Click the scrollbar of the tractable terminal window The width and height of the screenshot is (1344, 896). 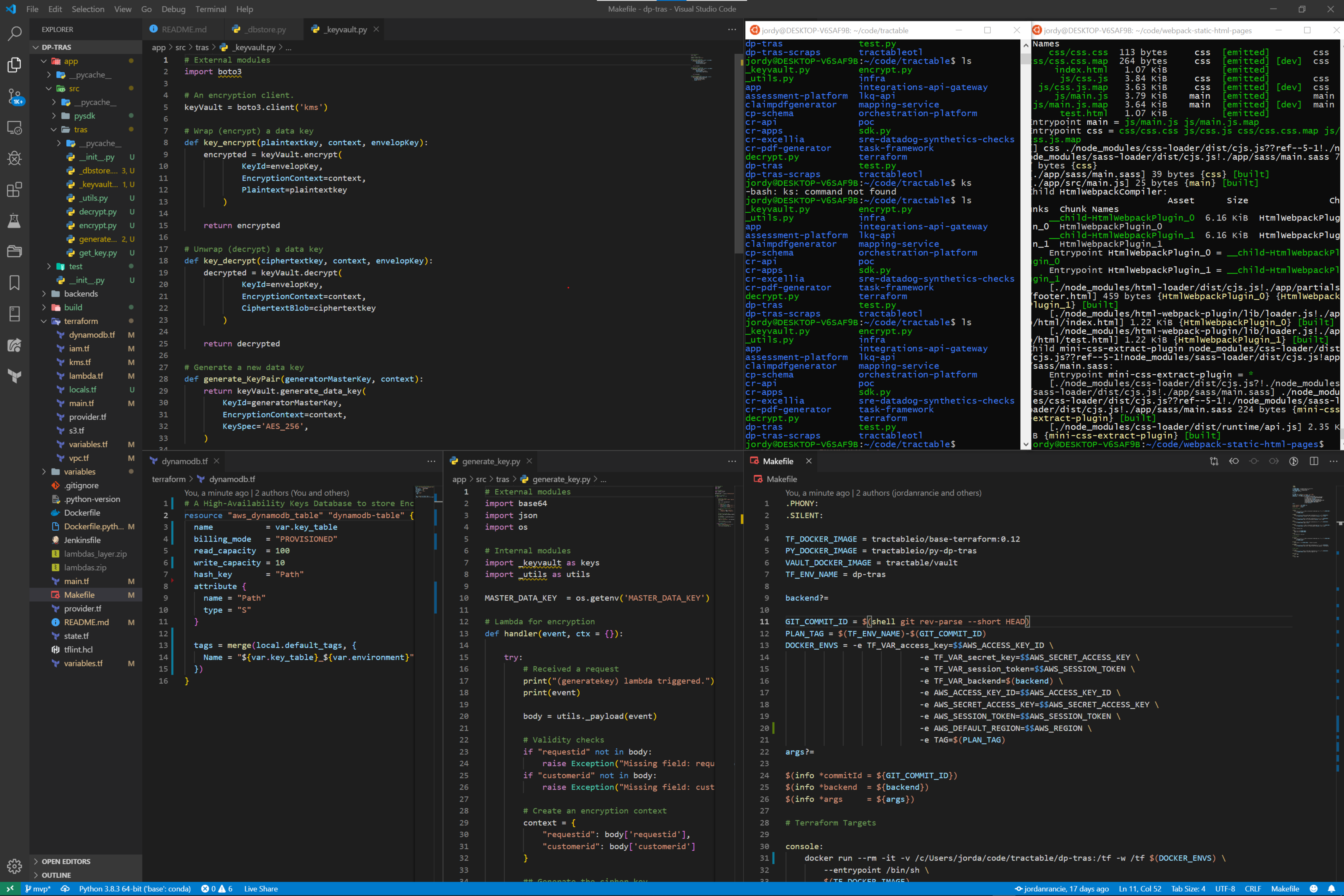click(x=1026, y=244)
